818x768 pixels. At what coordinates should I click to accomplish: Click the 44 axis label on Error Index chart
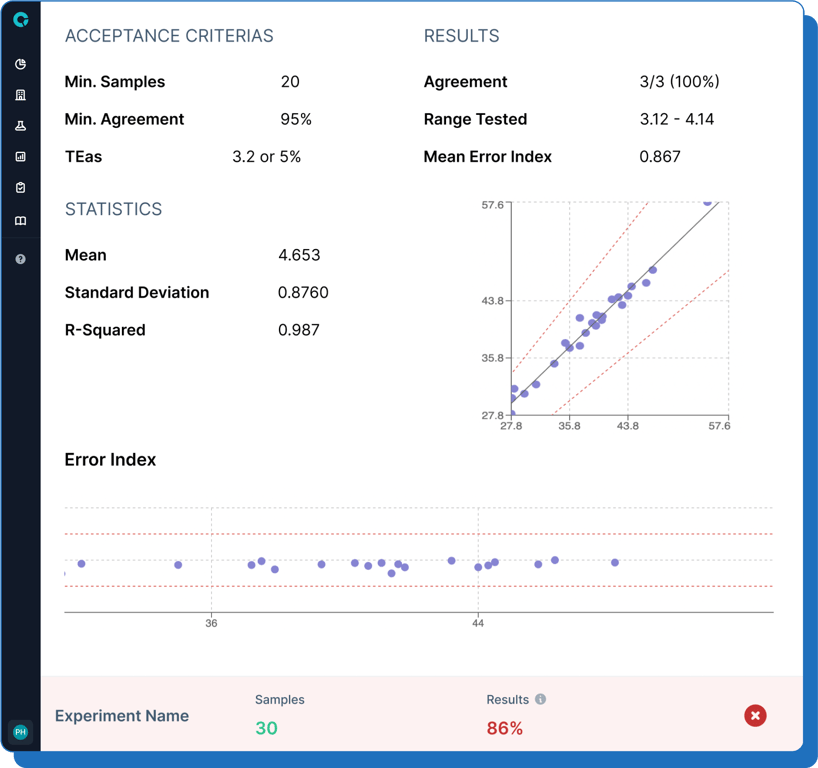478,623
